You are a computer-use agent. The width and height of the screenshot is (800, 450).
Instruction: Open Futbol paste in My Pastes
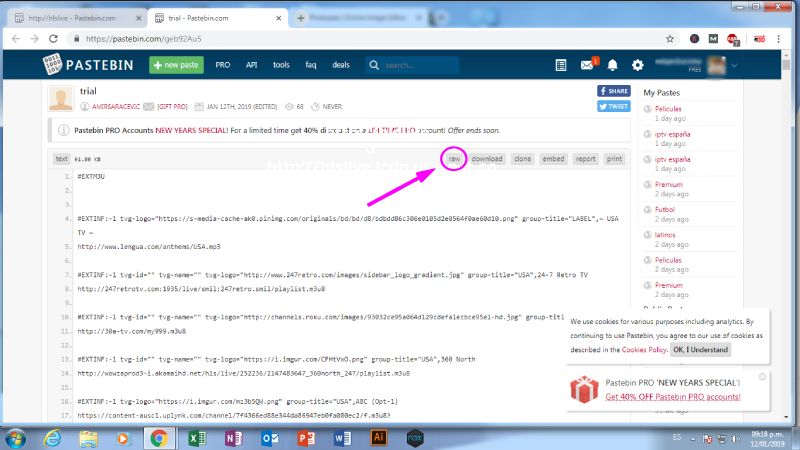pos(664,209)
